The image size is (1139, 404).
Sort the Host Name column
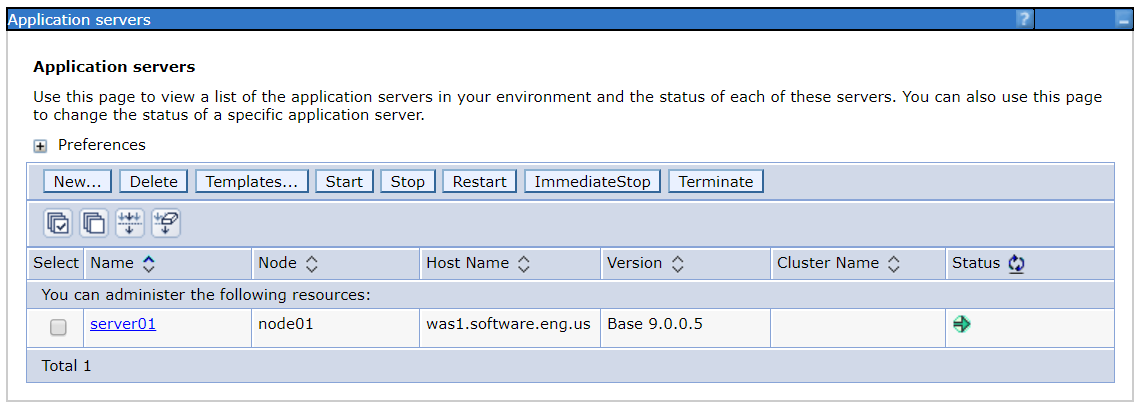point(524,264)
